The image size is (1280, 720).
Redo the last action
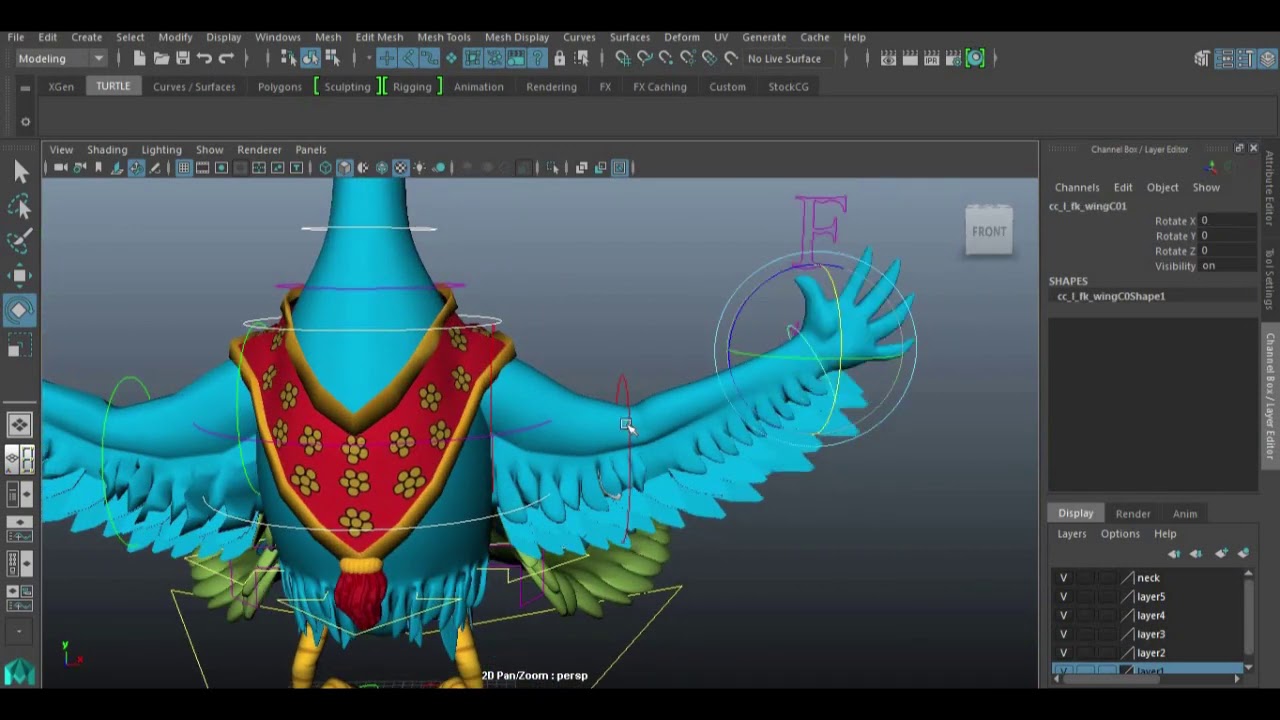pyautogui.click(x=226, y=58)
